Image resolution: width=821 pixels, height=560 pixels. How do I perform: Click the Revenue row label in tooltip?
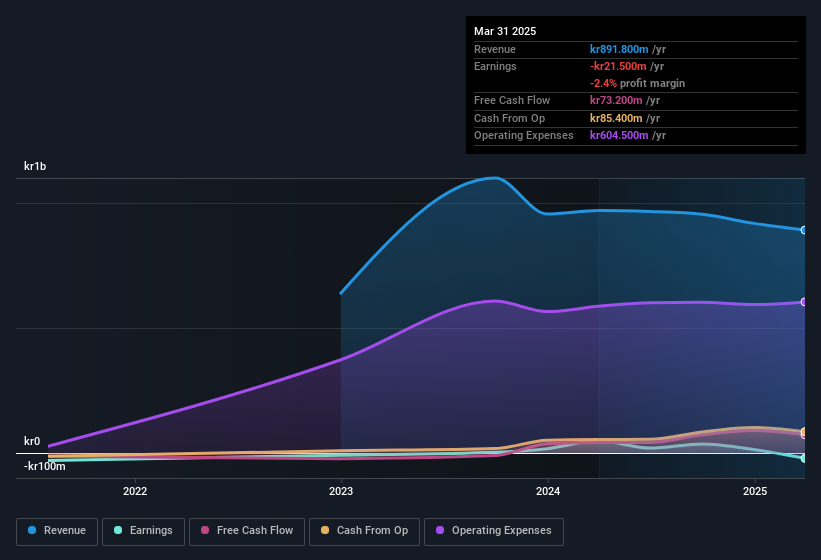click(x=495, y=49)
